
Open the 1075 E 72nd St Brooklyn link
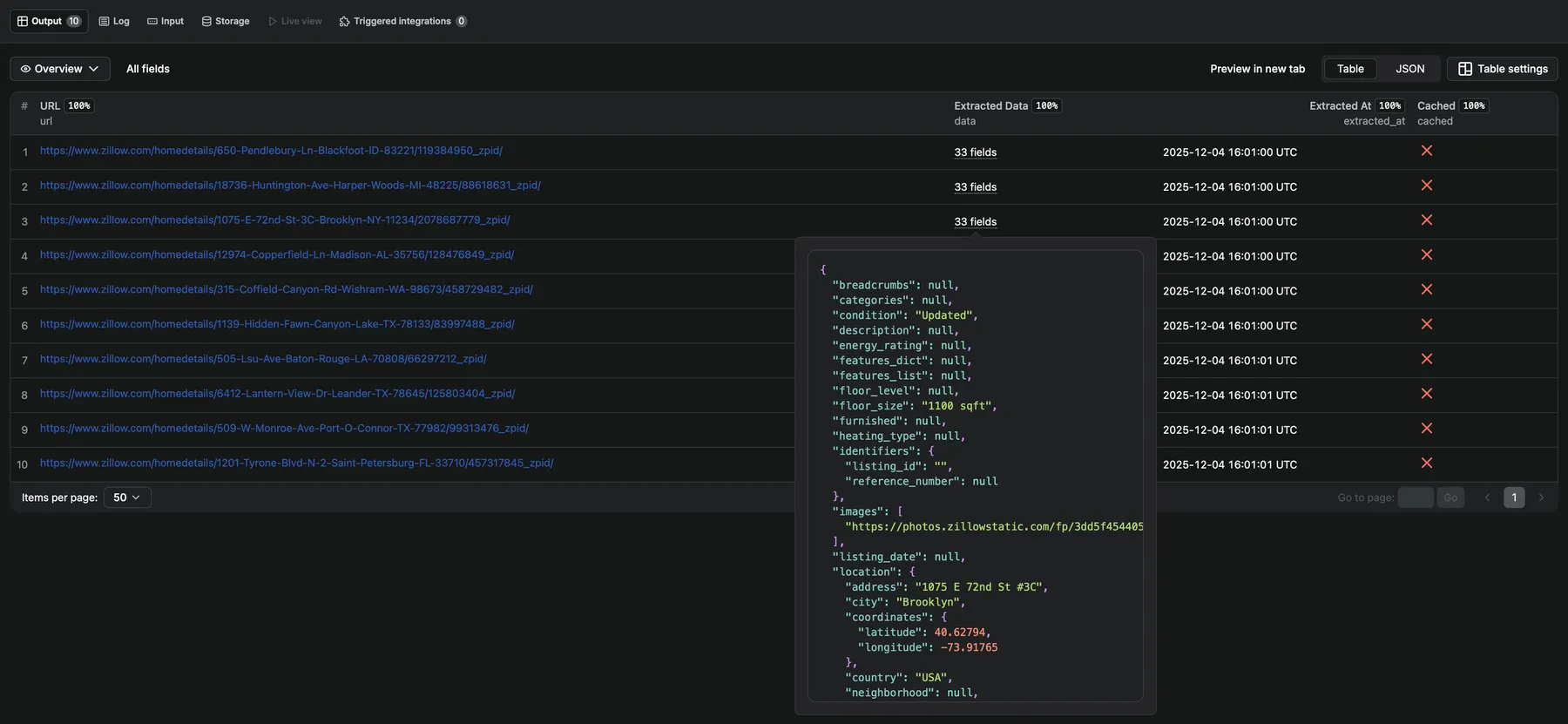pyautogui.click(x=275, y=220)
